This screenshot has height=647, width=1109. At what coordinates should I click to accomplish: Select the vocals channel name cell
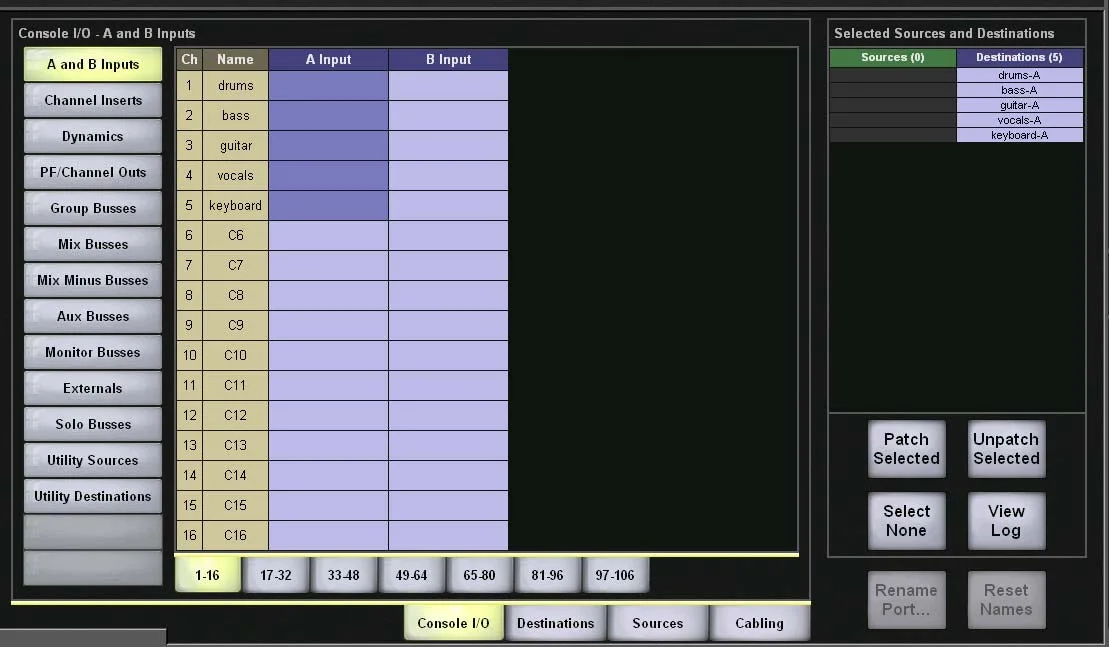(236, 175)
